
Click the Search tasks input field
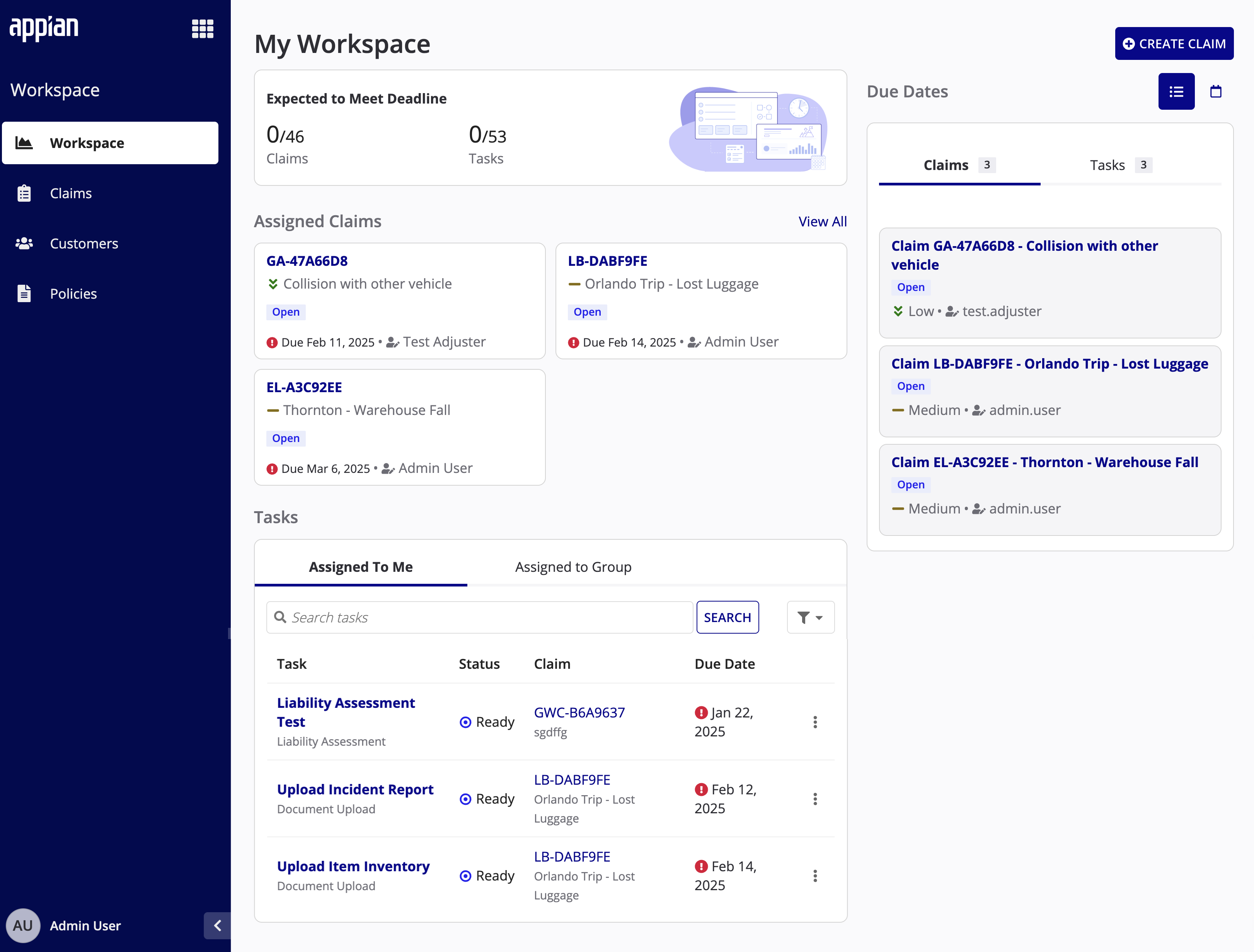[x=480, y=617]
